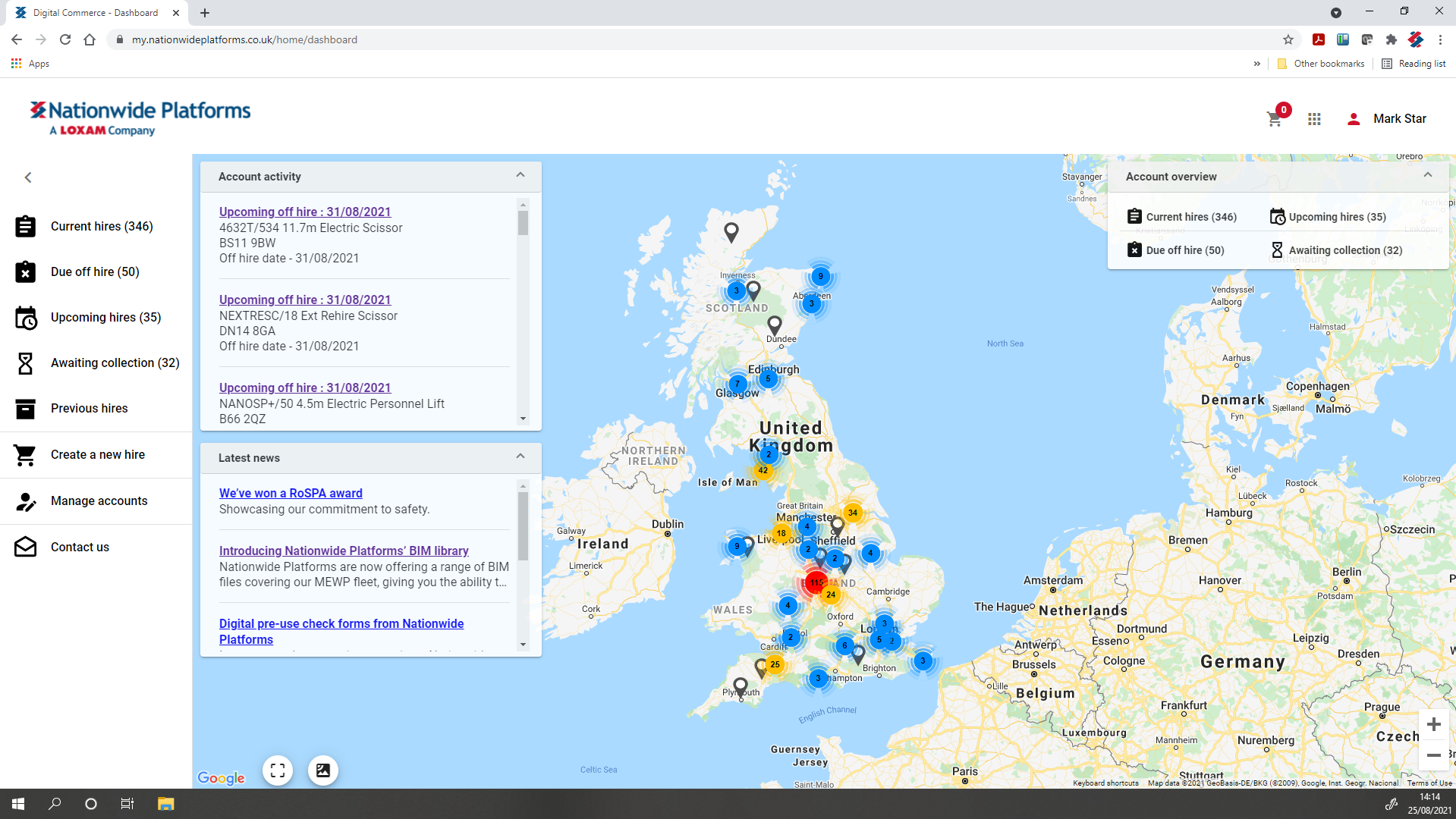Image resolution: width=1456 pixels, height=819 pixels.
Task: Open Awaiting collection (32) in sidebar
Action: click(x=115, y=362)
